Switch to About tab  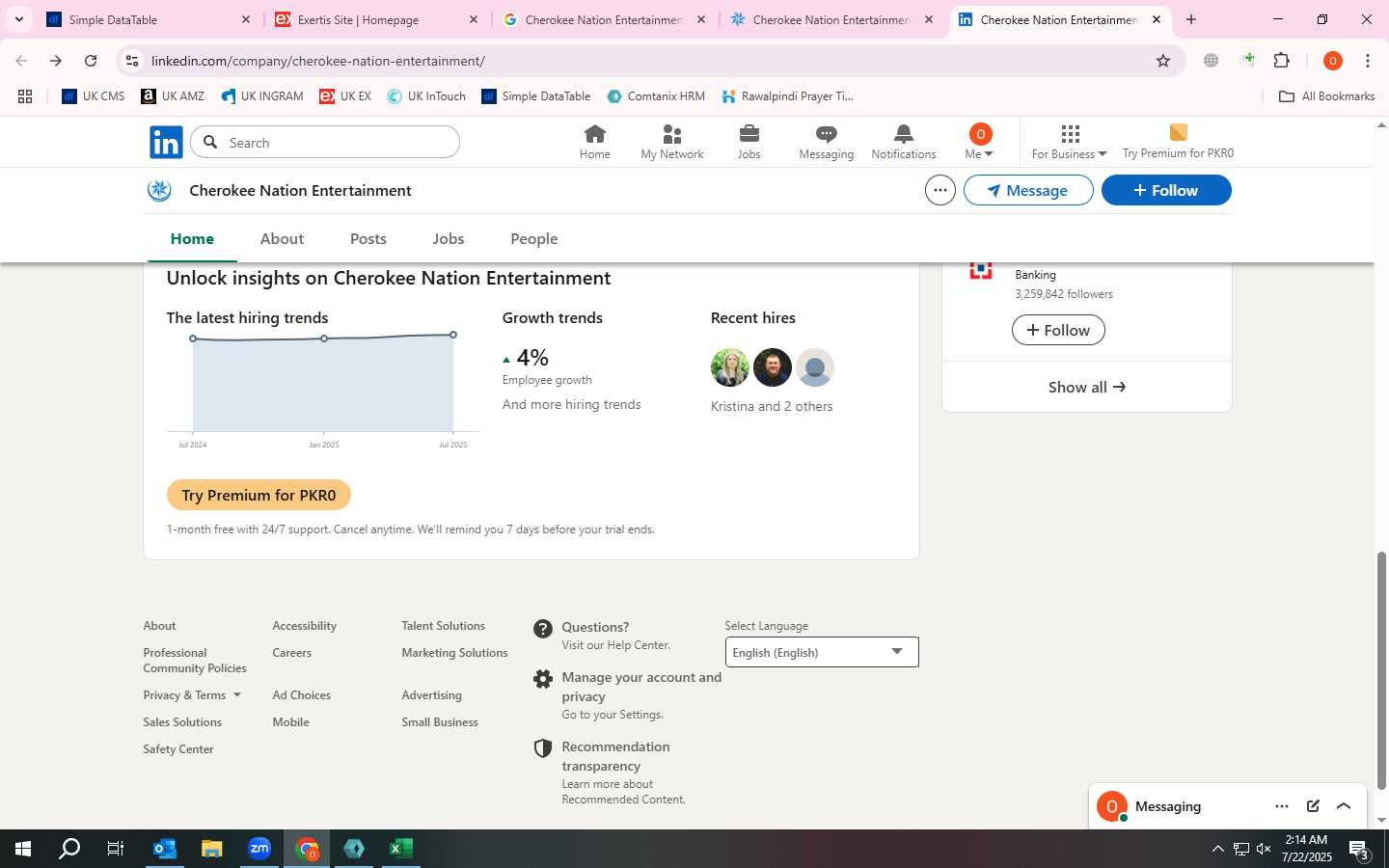pos(282,238)
